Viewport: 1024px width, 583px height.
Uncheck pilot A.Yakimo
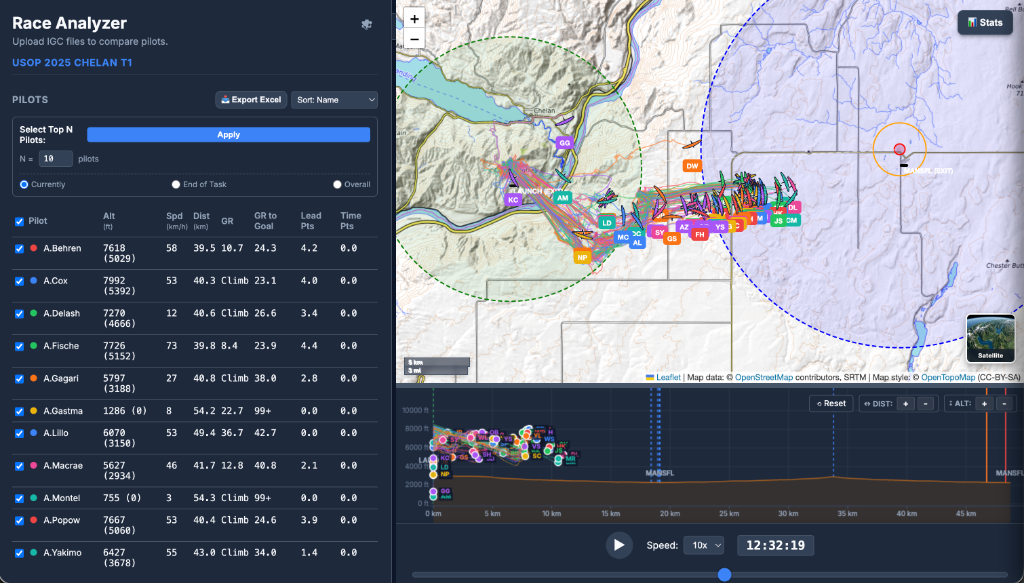pyautogui.click(x=19, y=554)
